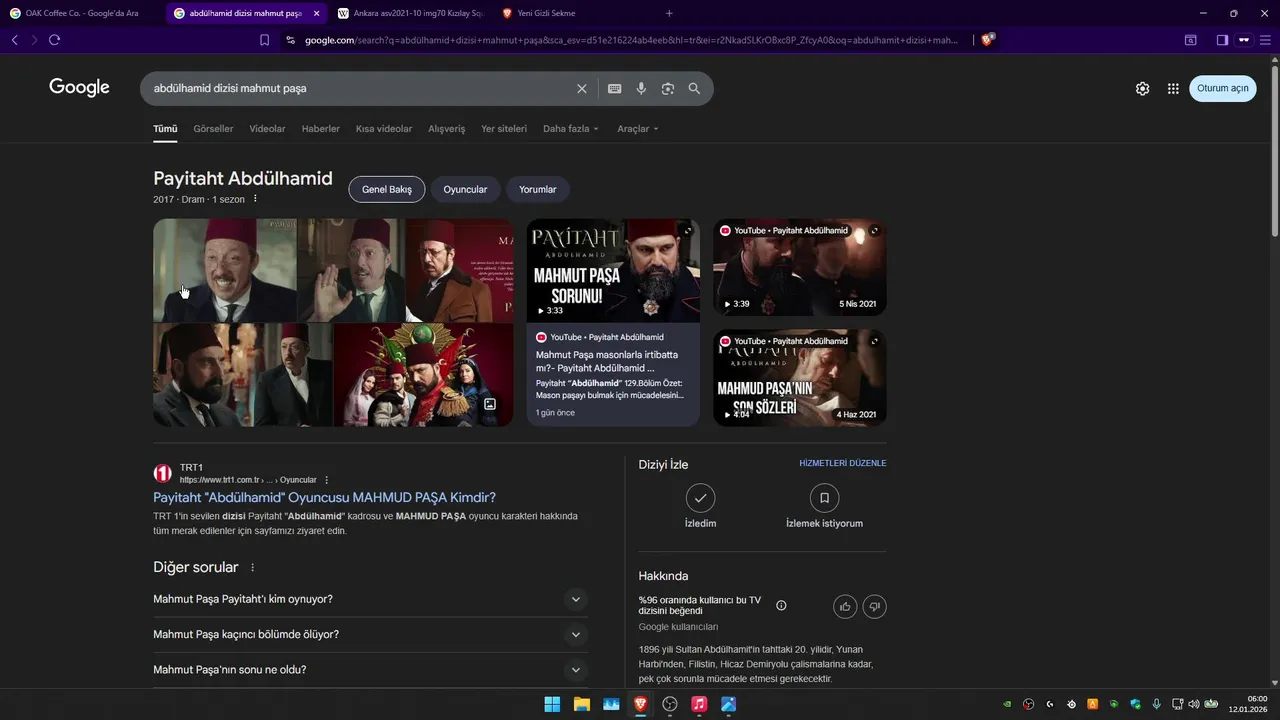
Task: Open File Explorer from the taskbar
Action: [581, 704]
